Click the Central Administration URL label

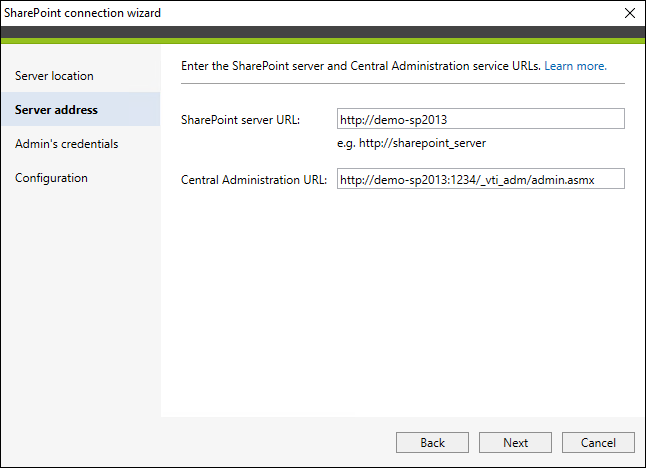point(254,180)
